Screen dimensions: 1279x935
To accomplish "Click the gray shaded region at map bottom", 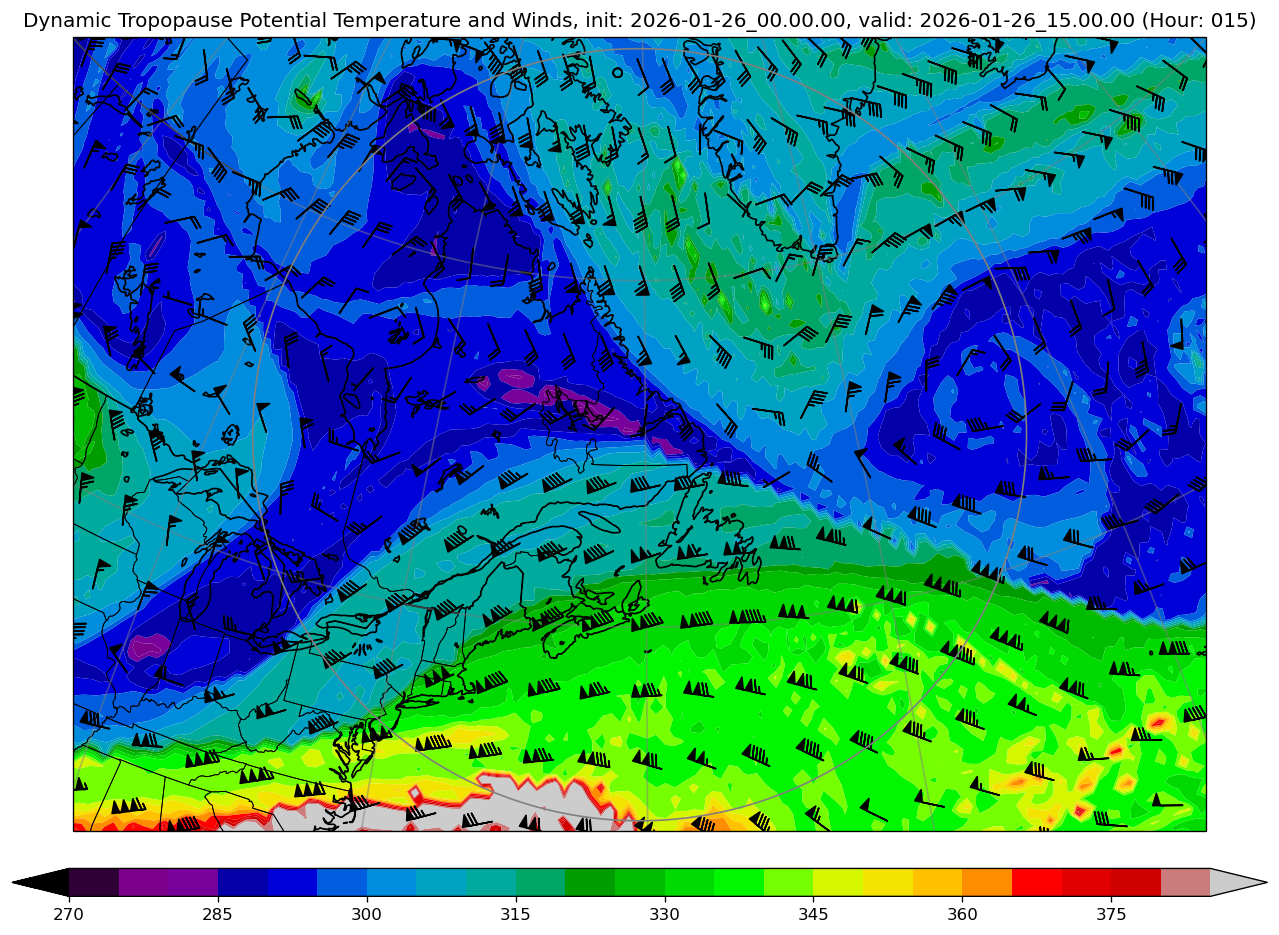I will pyautogui.click(x=520, y=805).
